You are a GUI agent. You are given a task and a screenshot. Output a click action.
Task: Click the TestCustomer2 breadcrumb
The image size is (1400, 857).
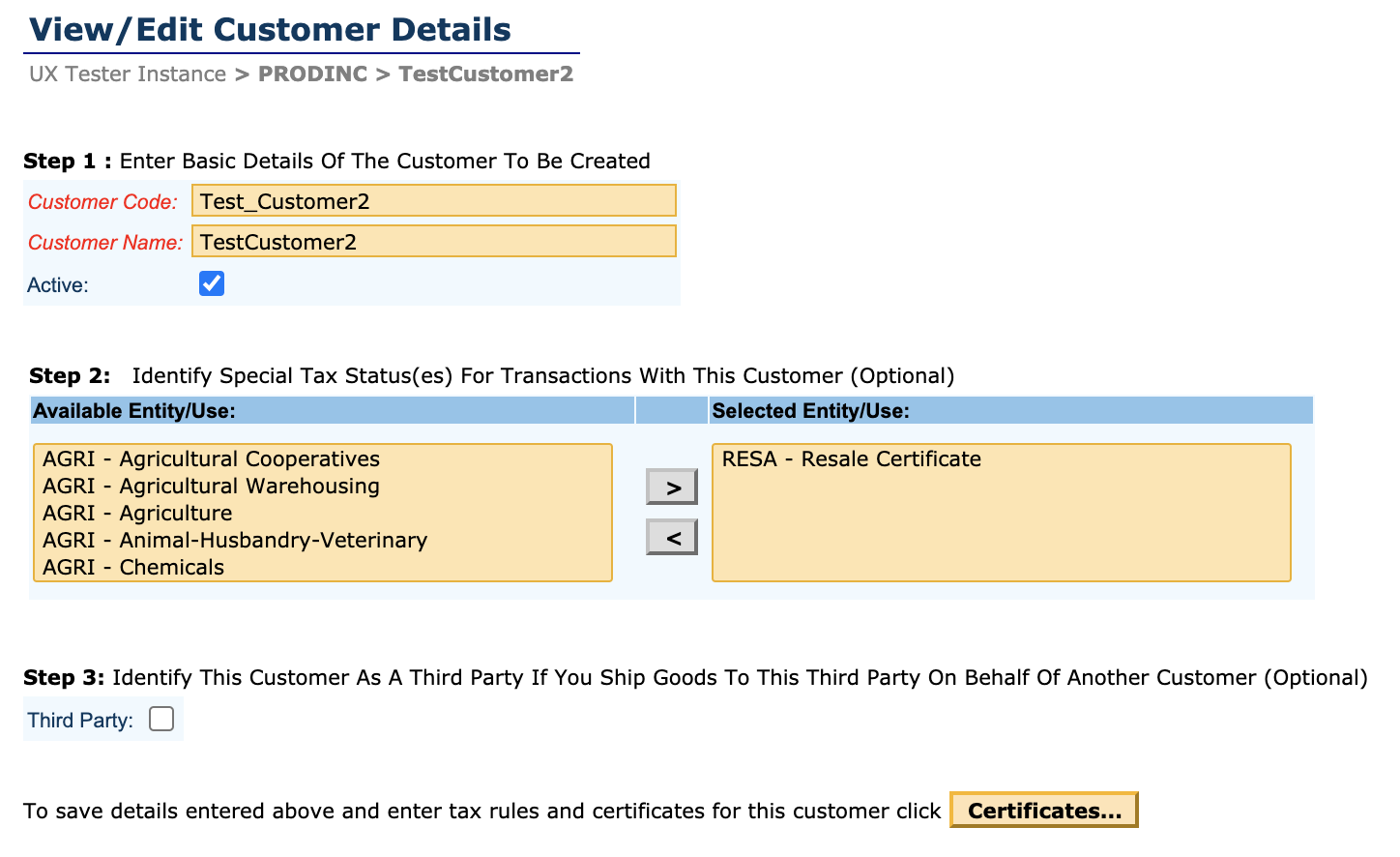point(485,74)
